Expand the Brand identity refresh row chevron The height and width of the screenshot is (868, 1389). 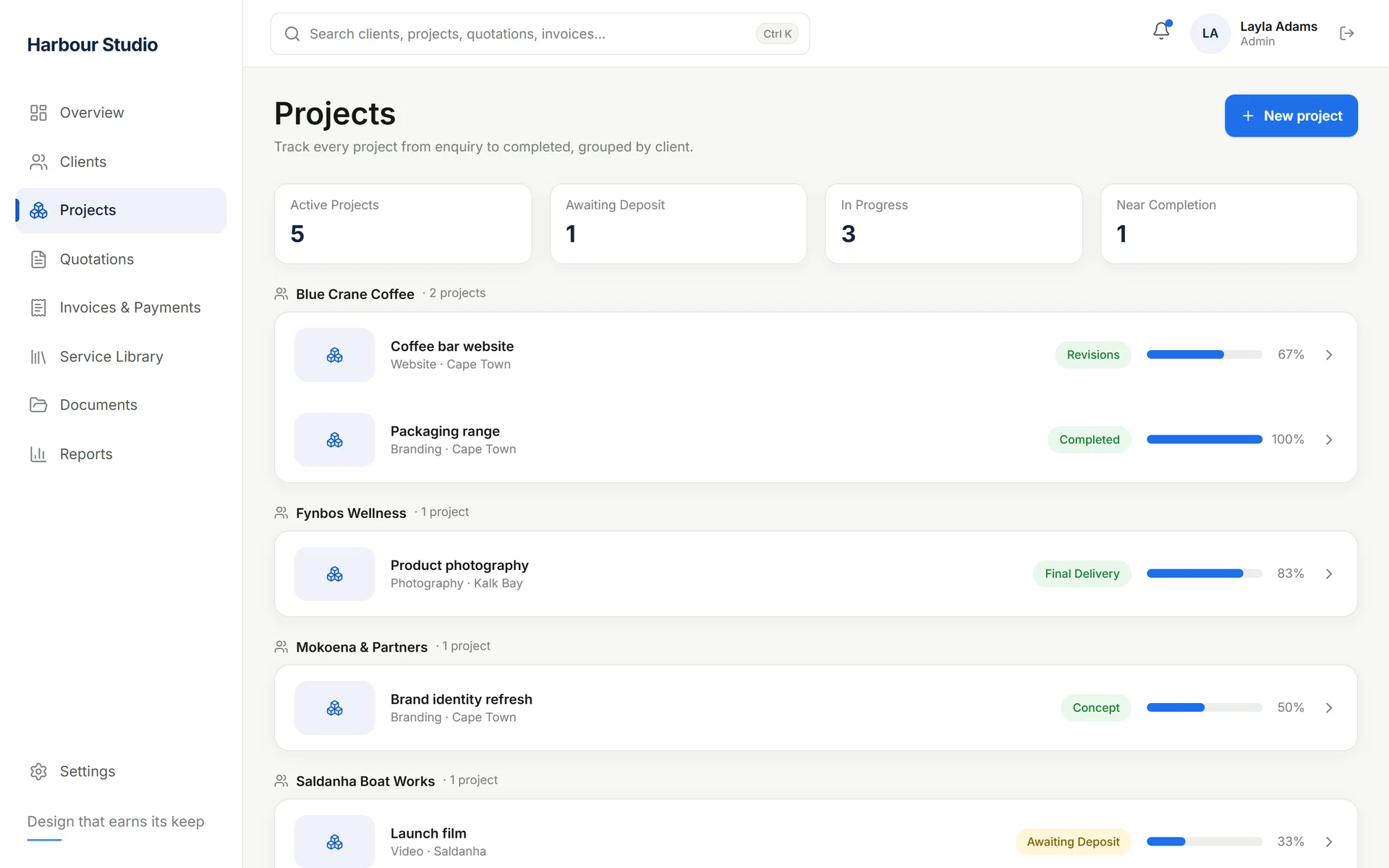(x=1329, y=708)
